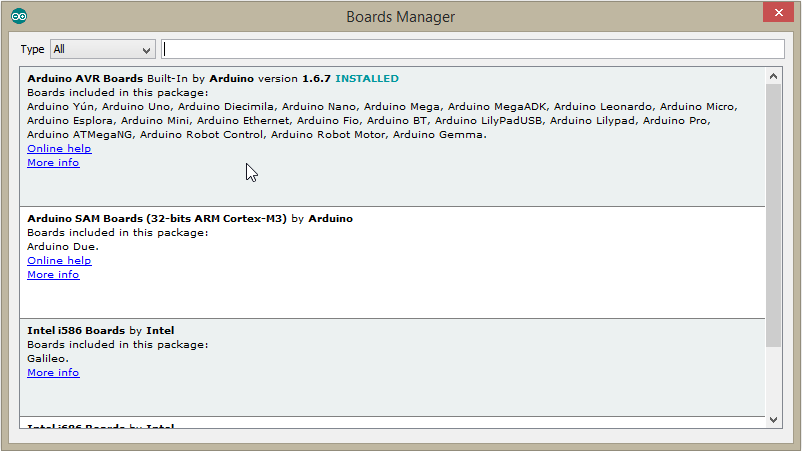Select the Arduino AVR Boards title text
Image resolution: width=802 pixels, height=451 pixels.
point(85,79)
